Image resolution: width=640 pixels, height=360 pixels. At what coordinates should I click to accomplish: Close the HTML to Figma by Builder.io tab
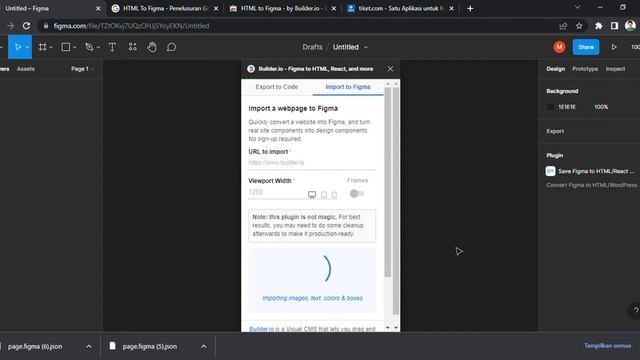[333, 8]
